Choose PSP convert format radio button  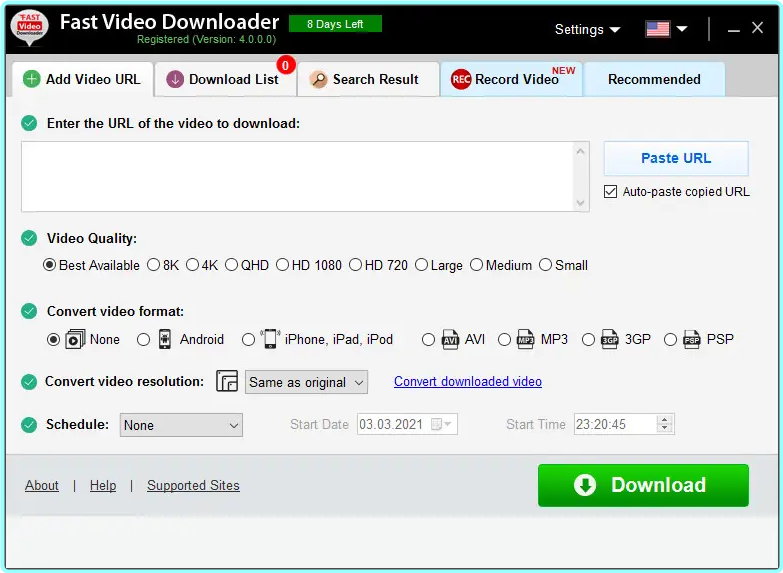(670, 340)
